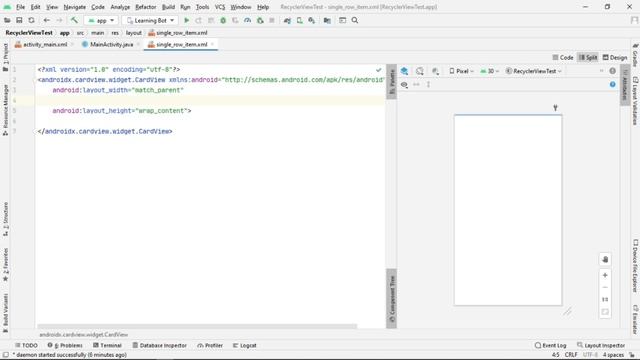Switch editor to Design view mode
This screenshot has height=360, width=640.
[x=615, y=58]
